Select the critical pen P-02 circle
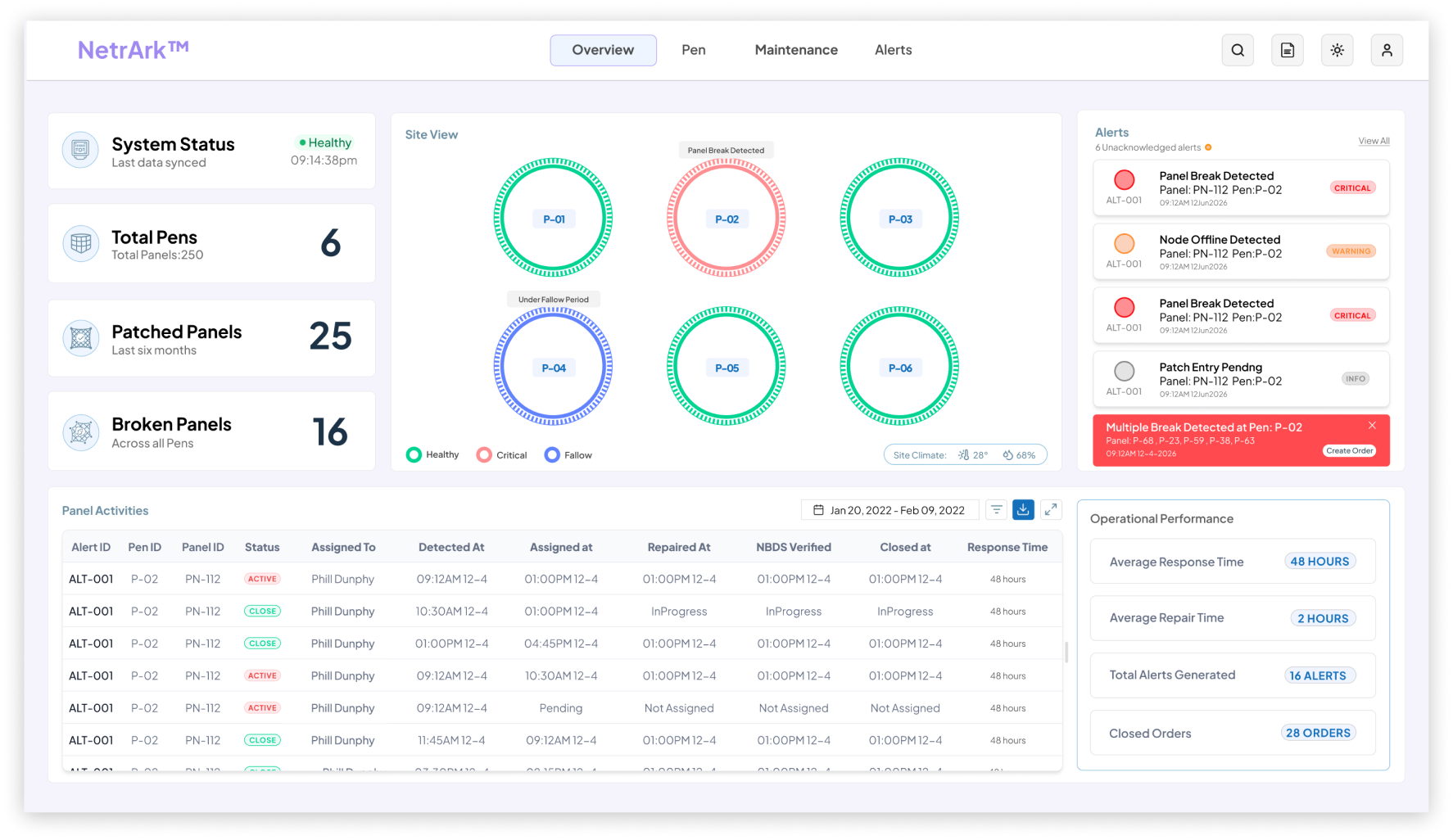This screenshot has width=1453, height=840. (726, 218)
